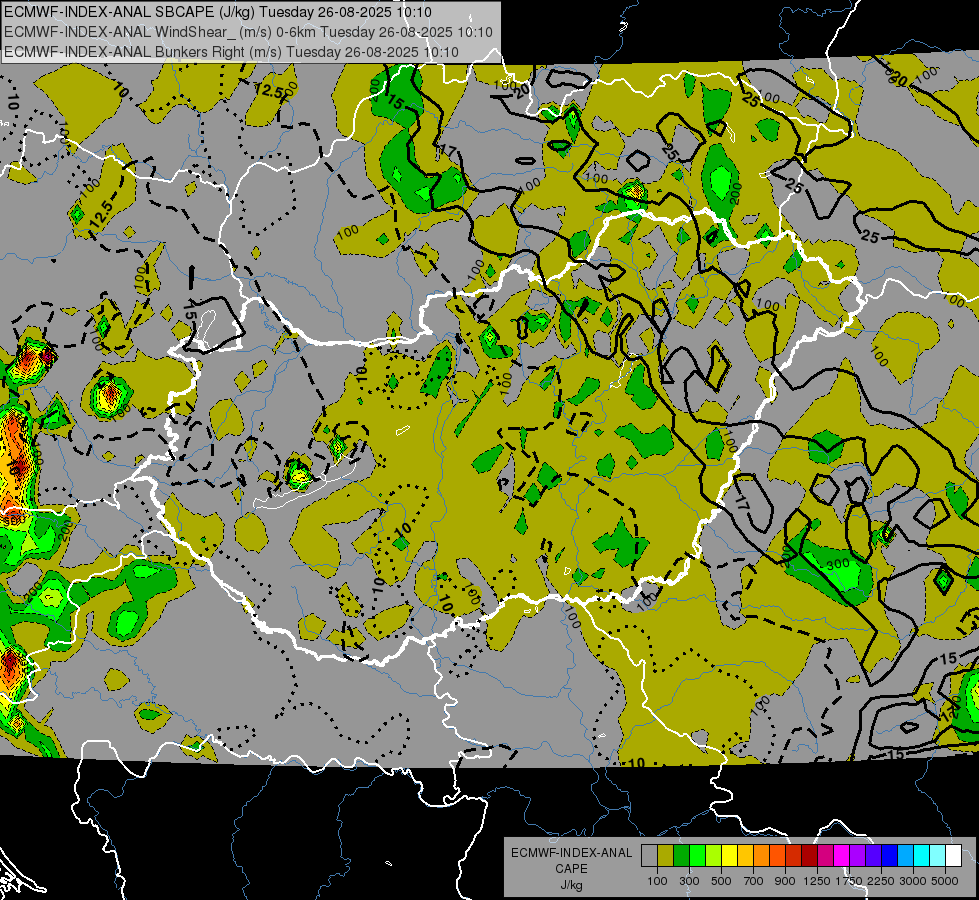Click the legend value 1250
This screenshot has width=979, height=900.
pyautogui.click(x=817, y=881)
